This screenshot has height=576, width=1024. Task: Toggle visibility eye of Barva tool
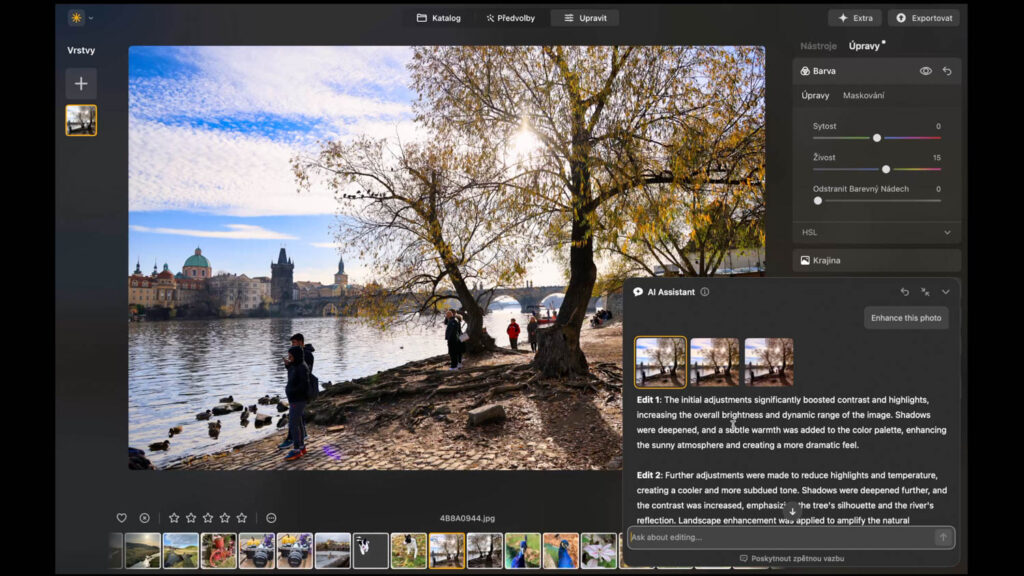coord(925,71)
